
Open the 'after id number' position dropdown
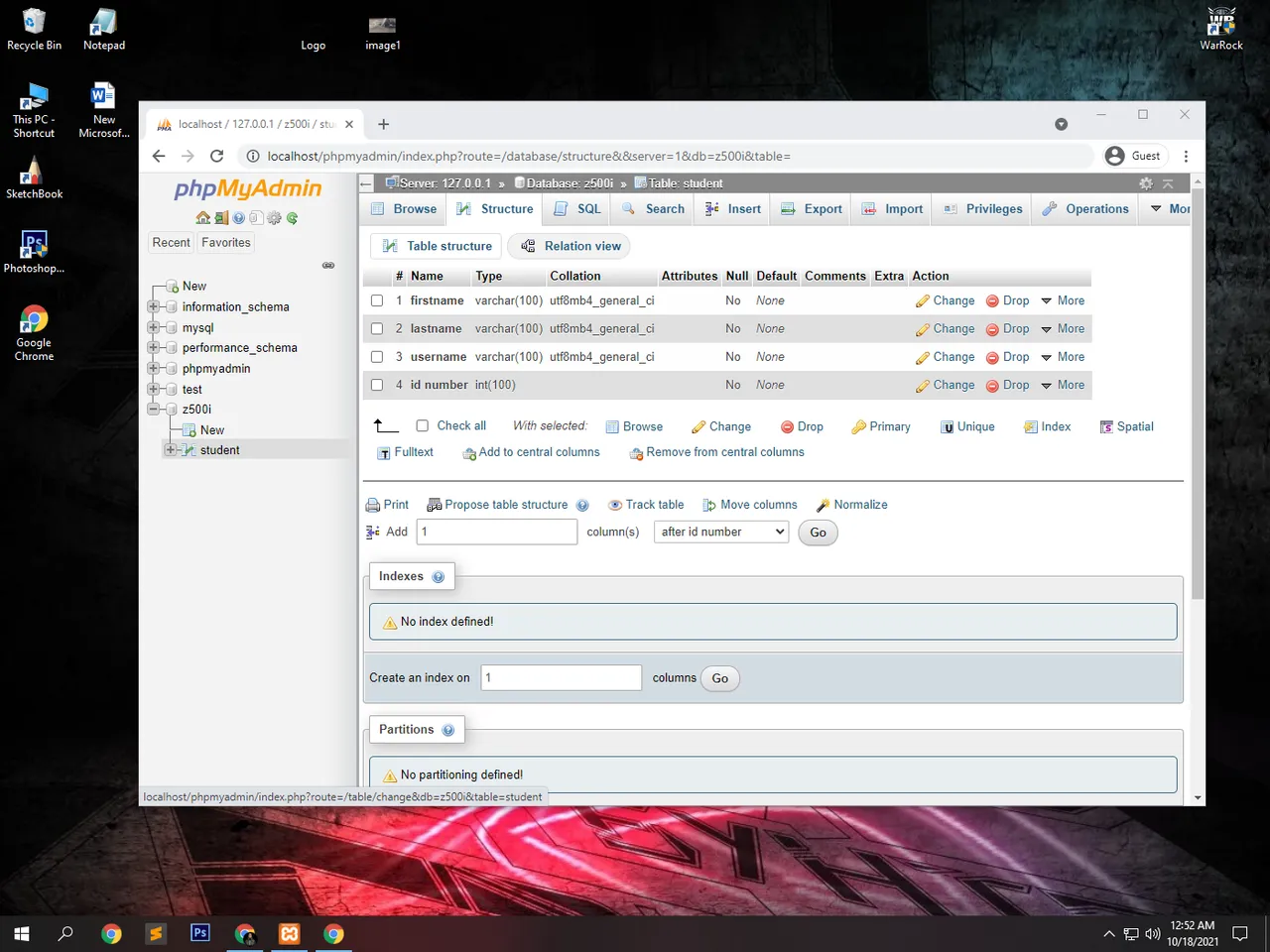tap(721, 533)
